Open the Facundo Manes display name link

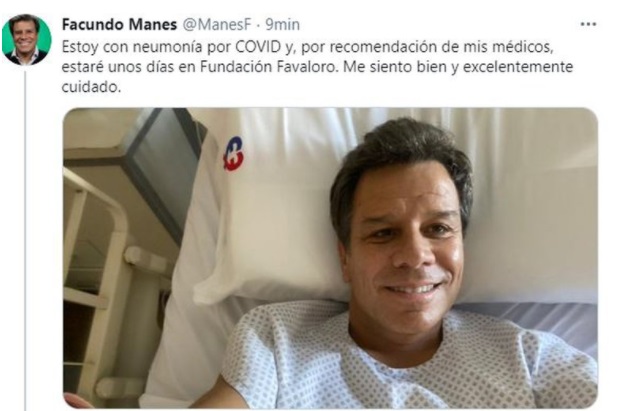pos(119,24)
